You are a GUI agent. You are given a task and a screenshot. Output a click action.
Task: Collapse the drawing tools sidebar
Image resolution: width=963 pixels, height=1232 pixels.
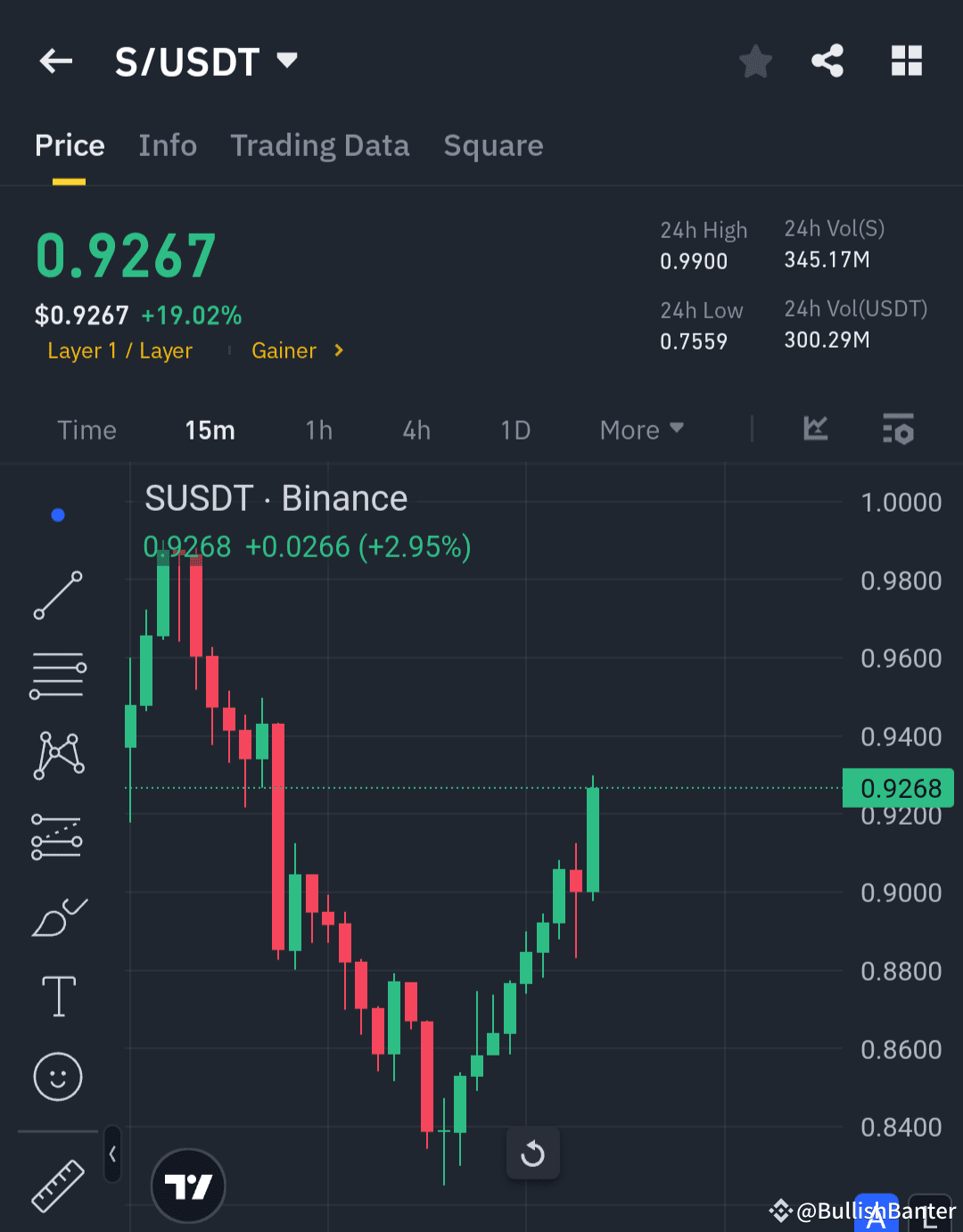pyautogui.click(x=112, y=1153)
